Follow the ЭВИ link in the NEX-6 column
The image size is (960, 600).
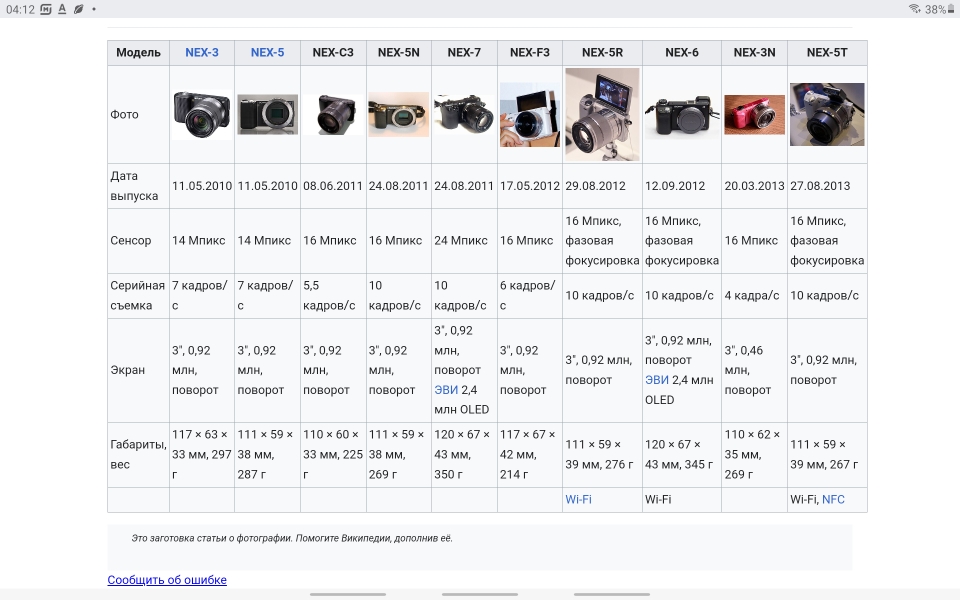(657, 380)
